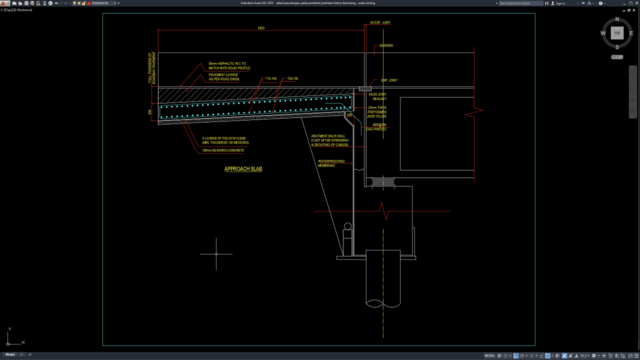Image resolution: width=640 pixels, height=360 pixels.
Task: Open Polar Tracking angle dropdown arrow
Action: 527,356
